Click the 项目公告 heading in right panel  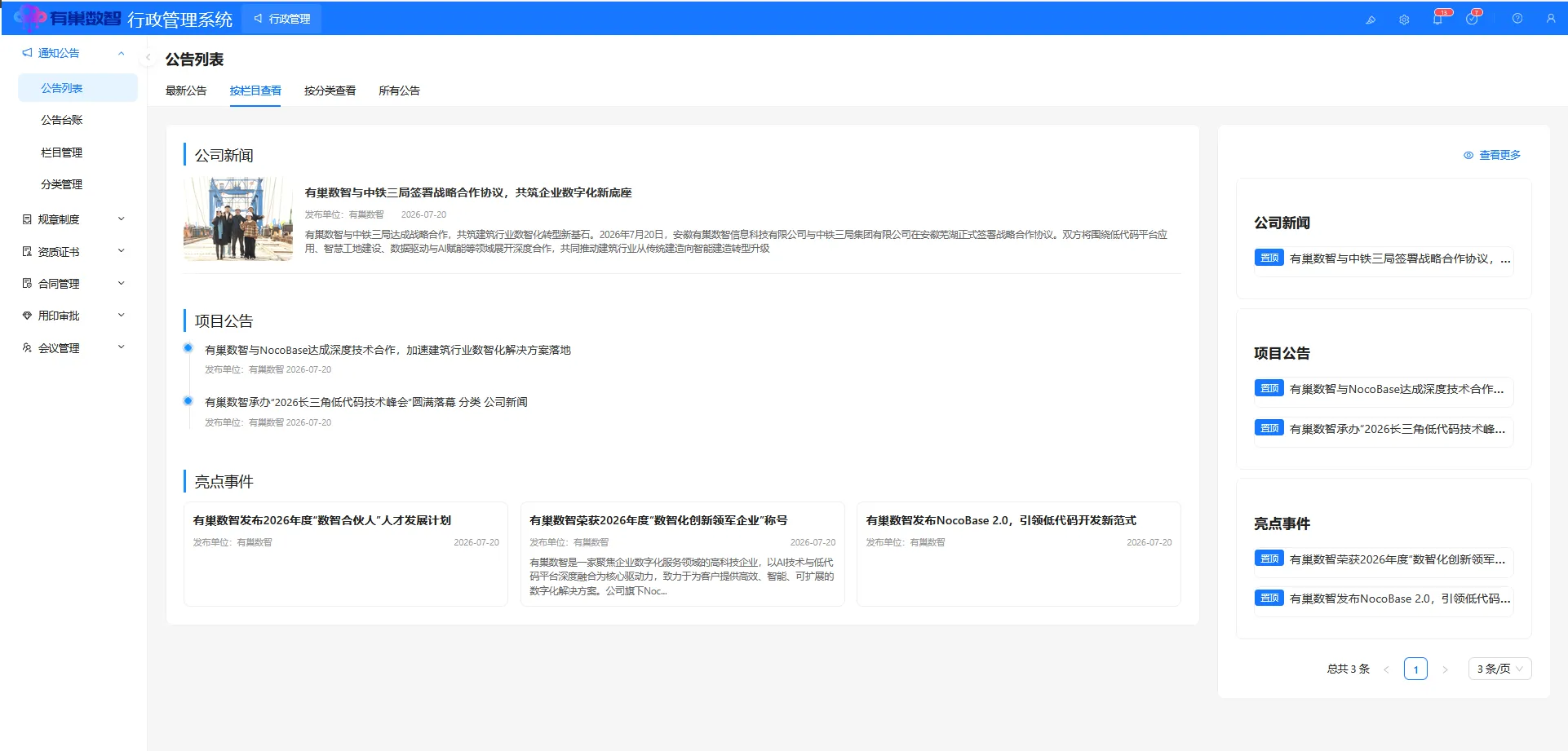1282,353
